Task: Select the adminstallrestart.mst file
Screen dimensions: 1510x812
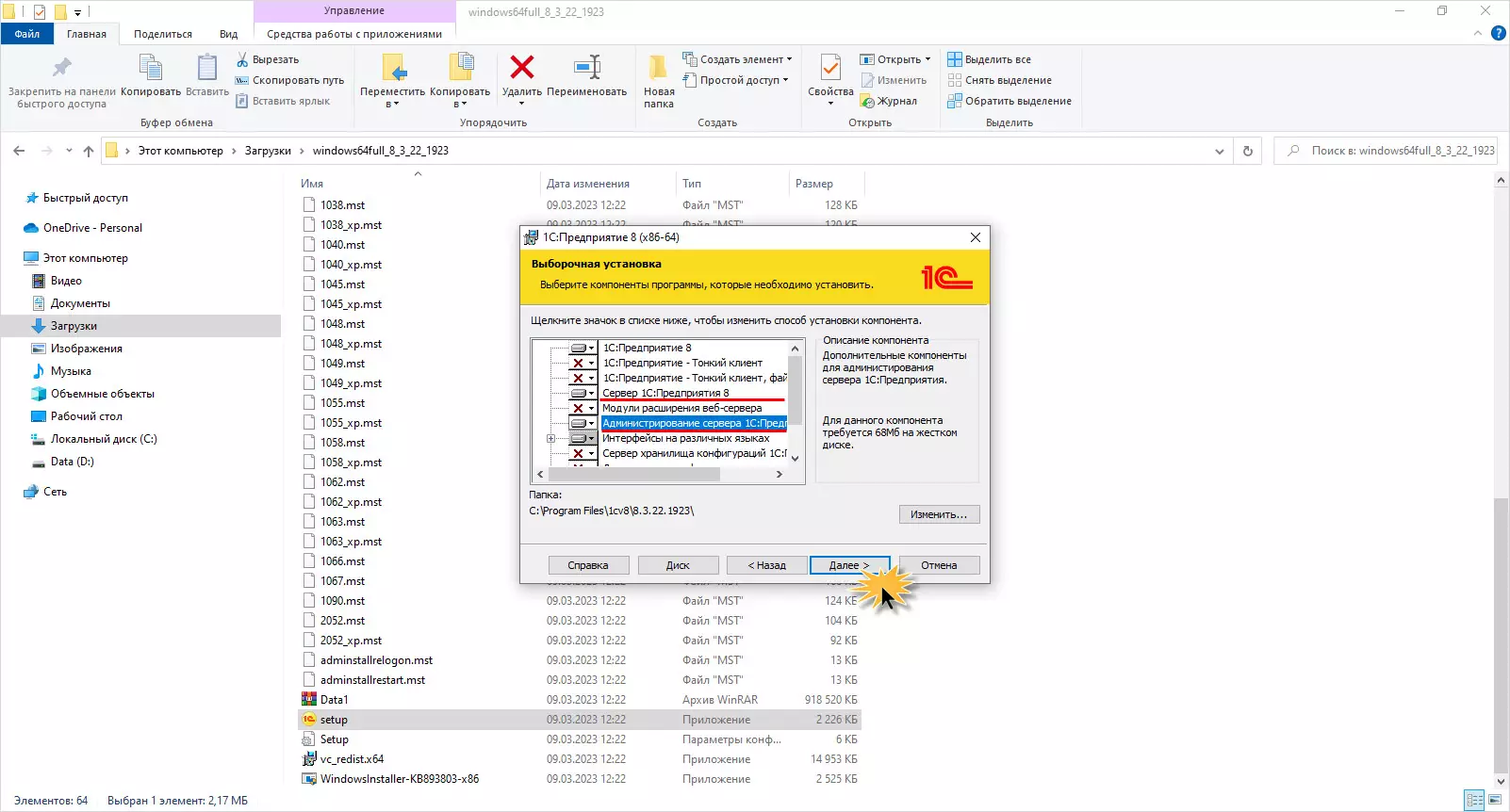Action: (x=372, y=680)
